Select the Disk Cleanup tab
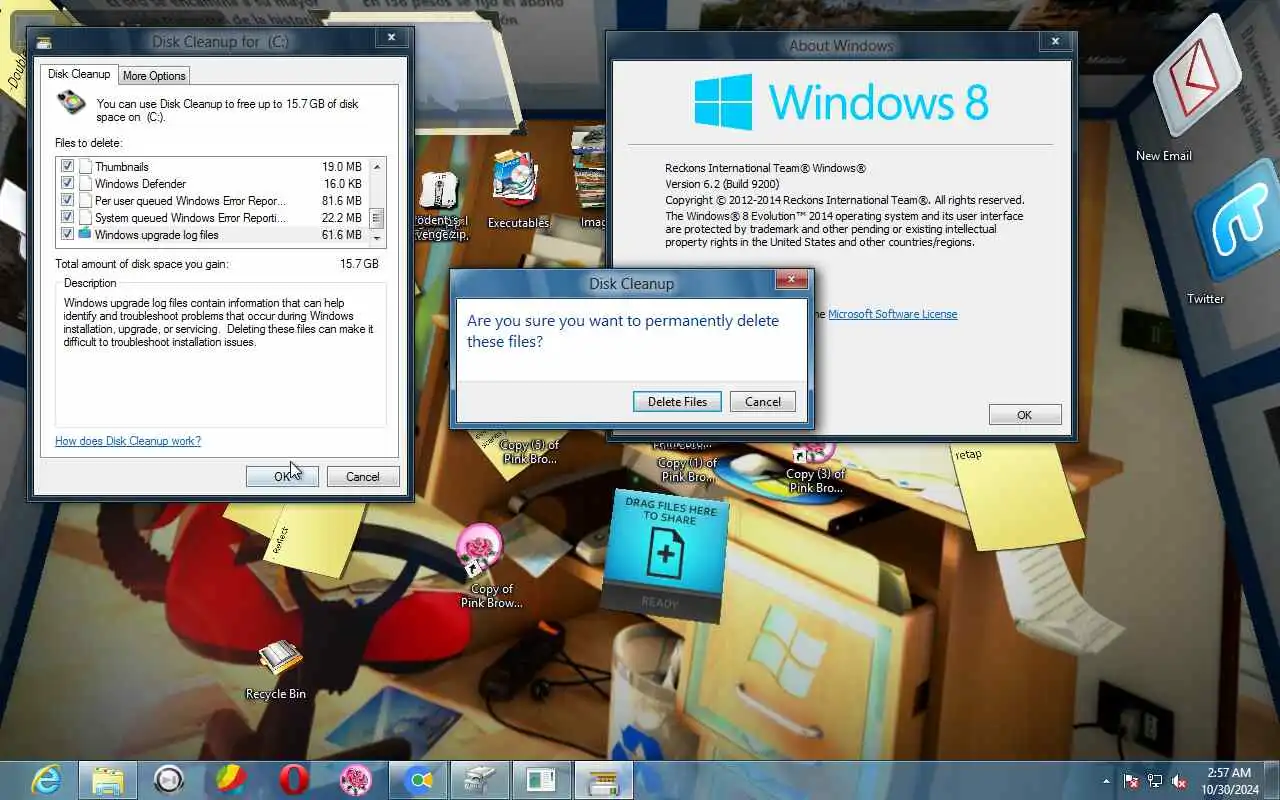This screenshot has width=1280, height=800. 79,74
